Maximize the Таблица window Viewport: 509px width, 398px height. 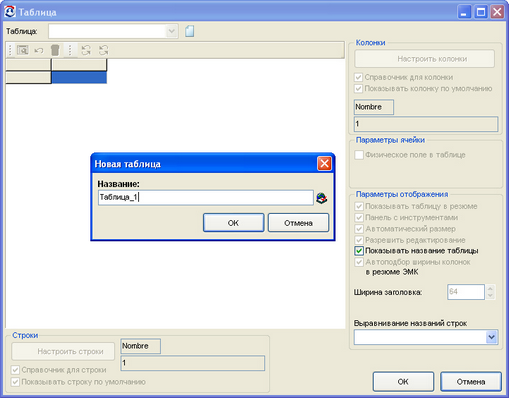(481, 12)
